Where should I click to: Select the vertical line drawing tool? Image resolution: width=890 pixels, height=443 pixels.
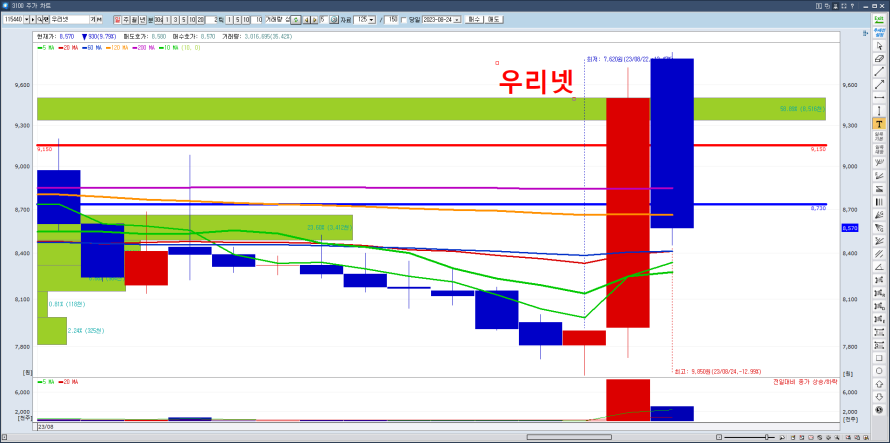[879, 110]
